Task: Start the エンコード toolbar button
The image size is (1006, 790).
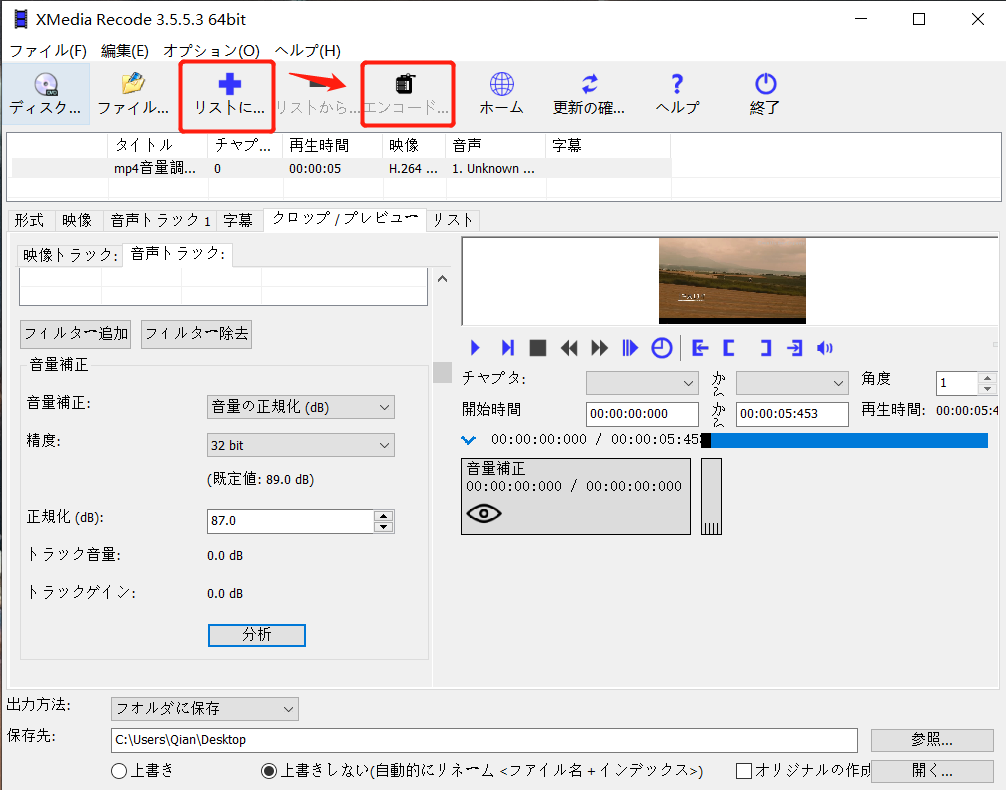Action: (x=405, y=94)
